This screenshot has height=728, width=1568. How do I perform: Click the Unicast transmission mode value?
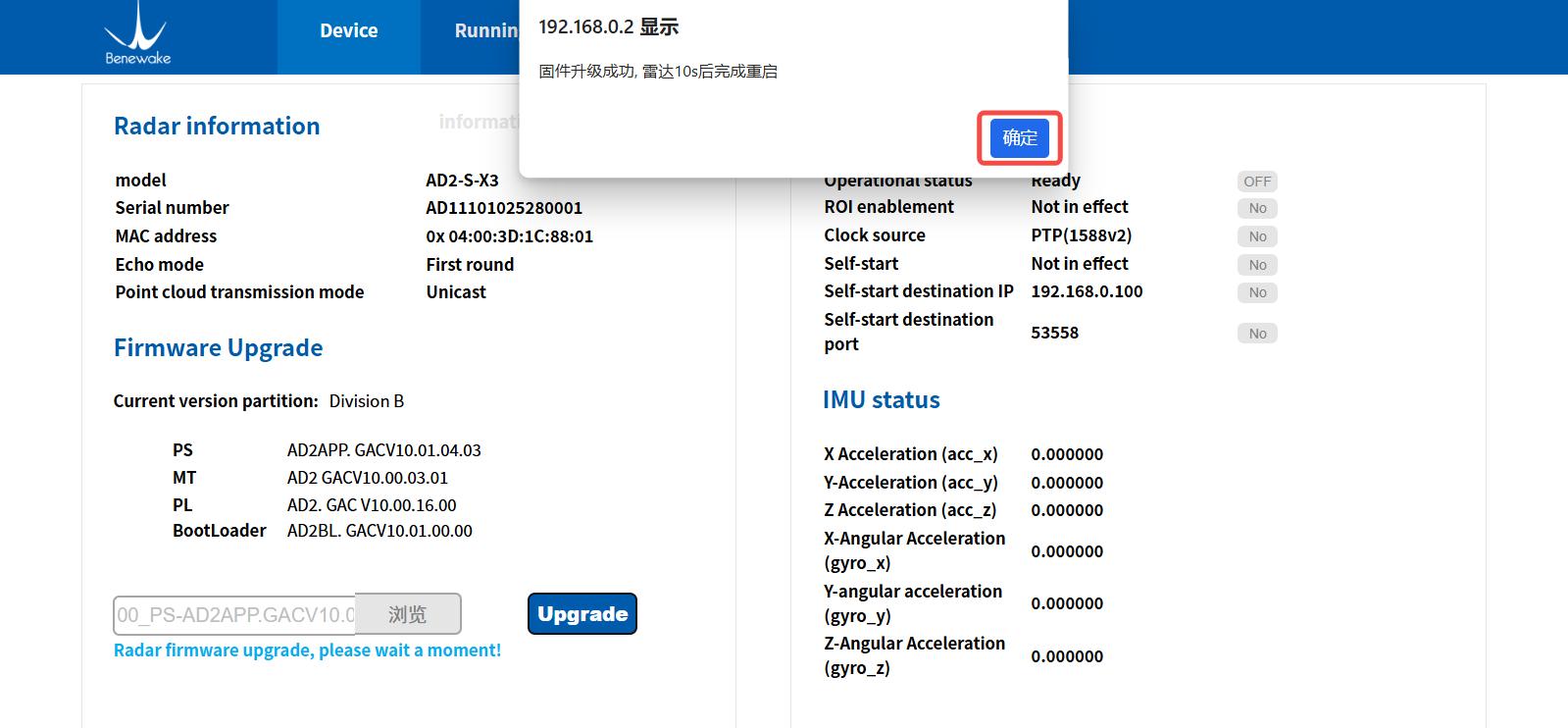coord(456,291)
